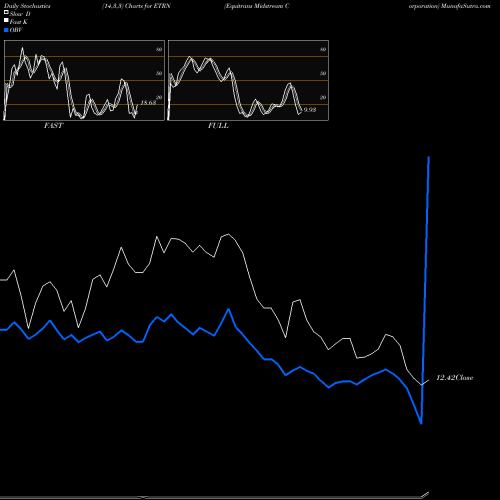Screen dimensions: 500x500
Task: Click the 50 level label in FULL chart
Action: tap(323, 73)
